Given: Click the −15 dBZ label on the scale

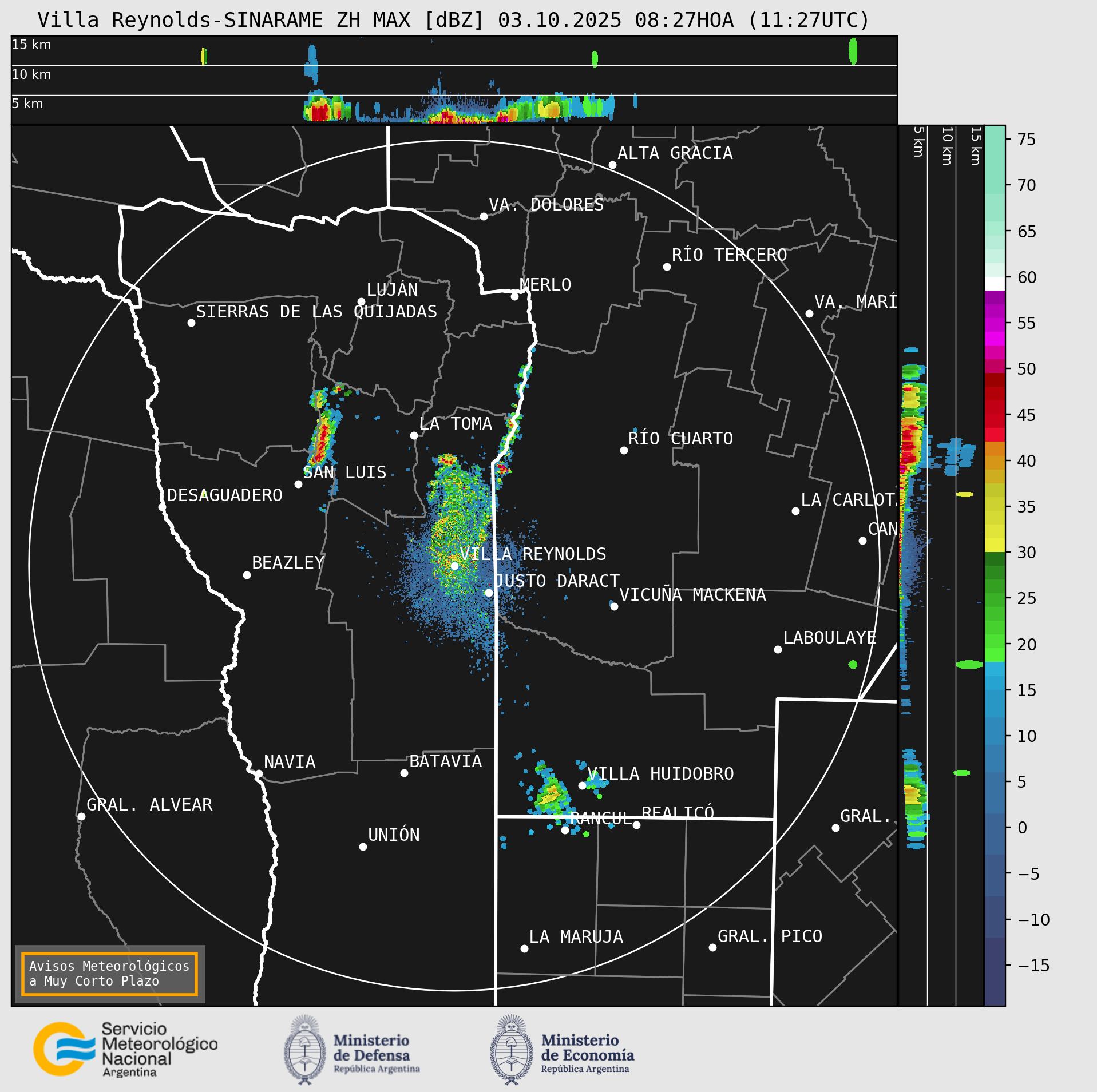Looking at the screenshot, I should [x=1033, y=966].
